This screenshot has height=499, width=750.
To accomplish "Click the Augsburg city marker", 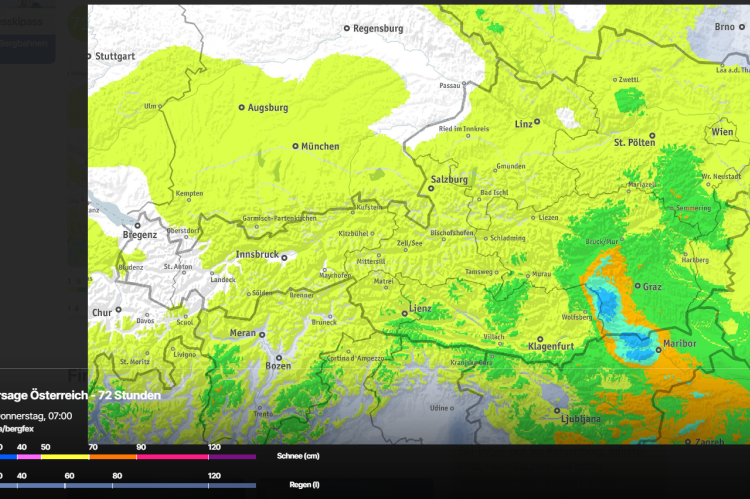I will pyautogui.click(x=241, y=107).
